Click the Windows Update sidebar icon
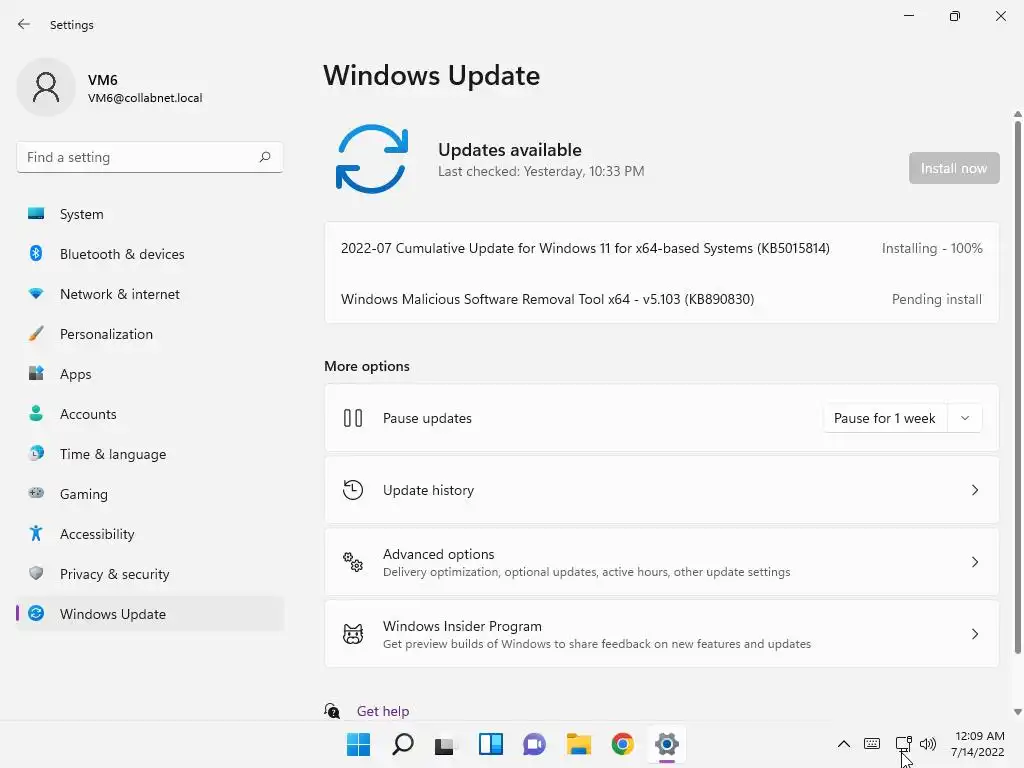 tap(36, 613)
